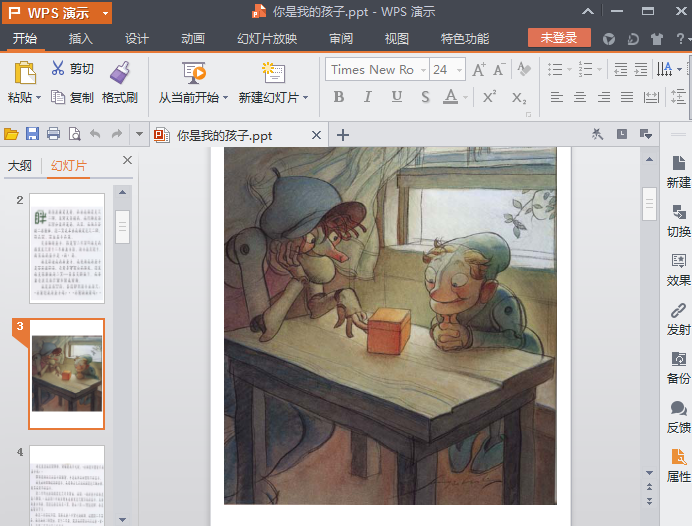Close the 你是我的孩子.ppt document tab
This screenshot has width=692, height=526.
point(316,135)
